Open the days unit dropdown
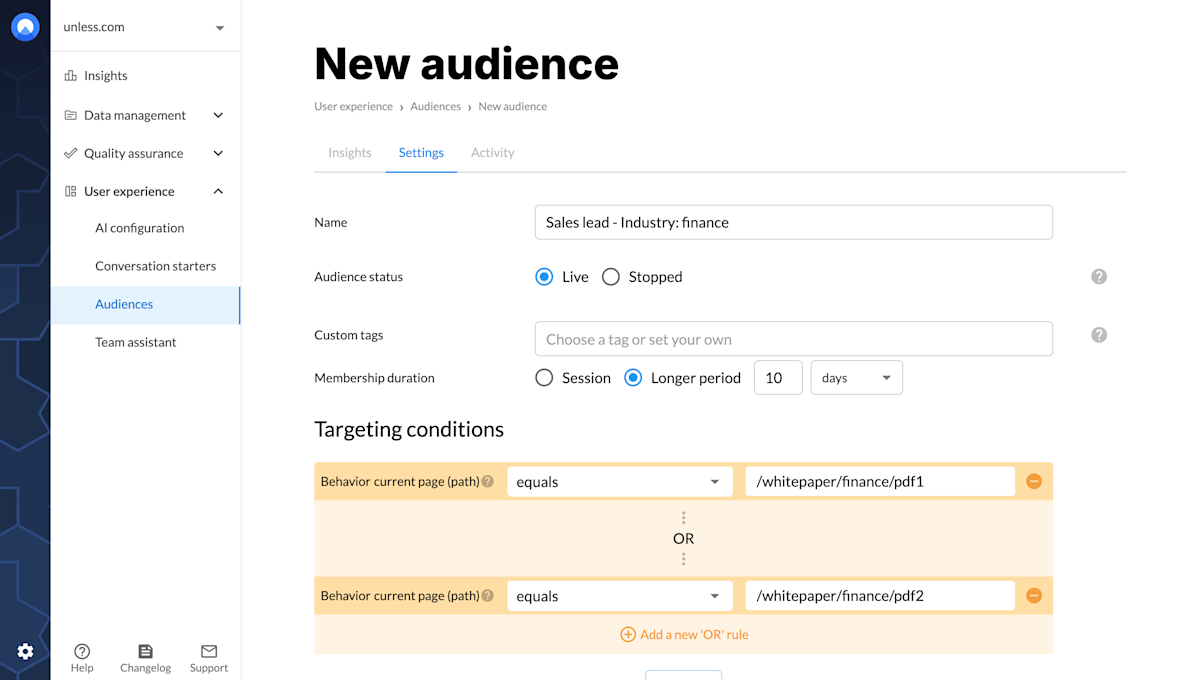This screenshot has width=1200, height=680. click(x=856, y=378)
